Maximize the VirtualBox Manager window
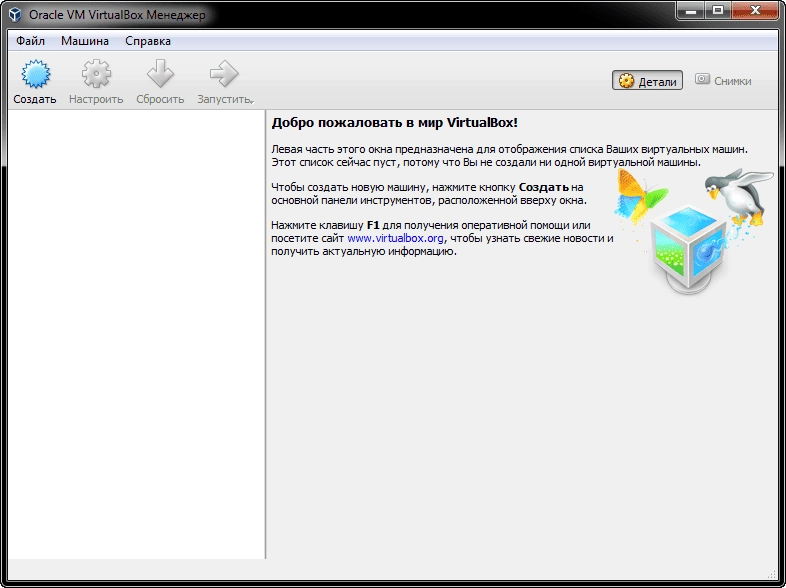The width and height of the screenshot is (786, 588). (x=718, y=11)
